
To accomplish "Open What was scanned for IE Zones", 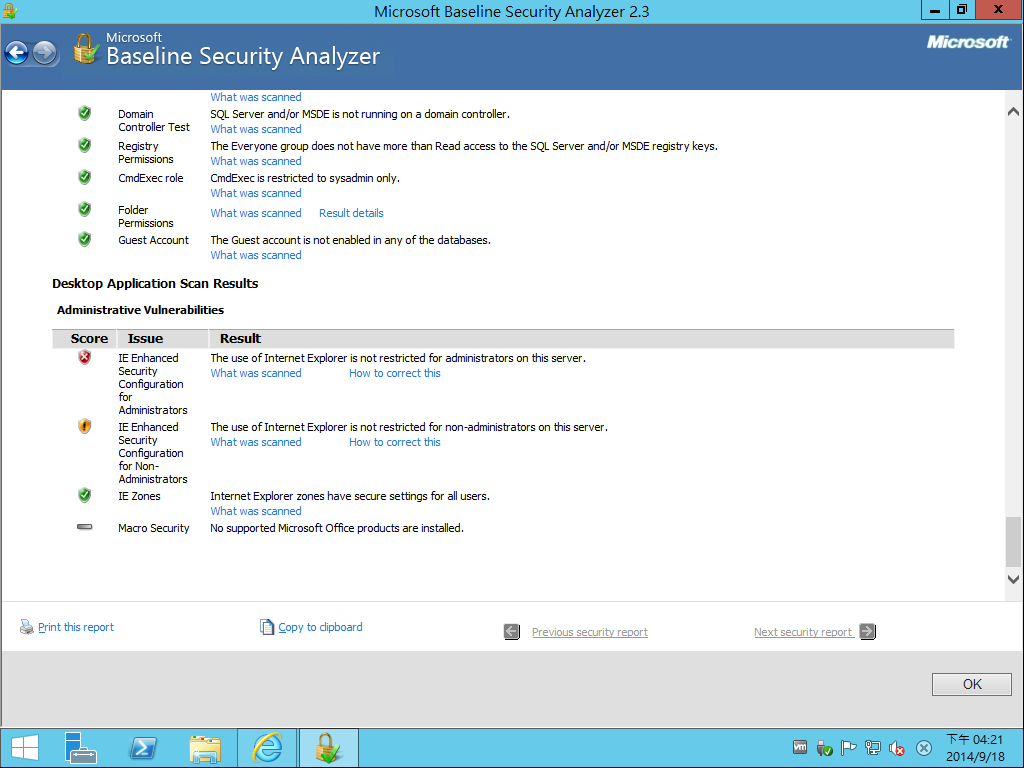I will (x=256, y=511).
